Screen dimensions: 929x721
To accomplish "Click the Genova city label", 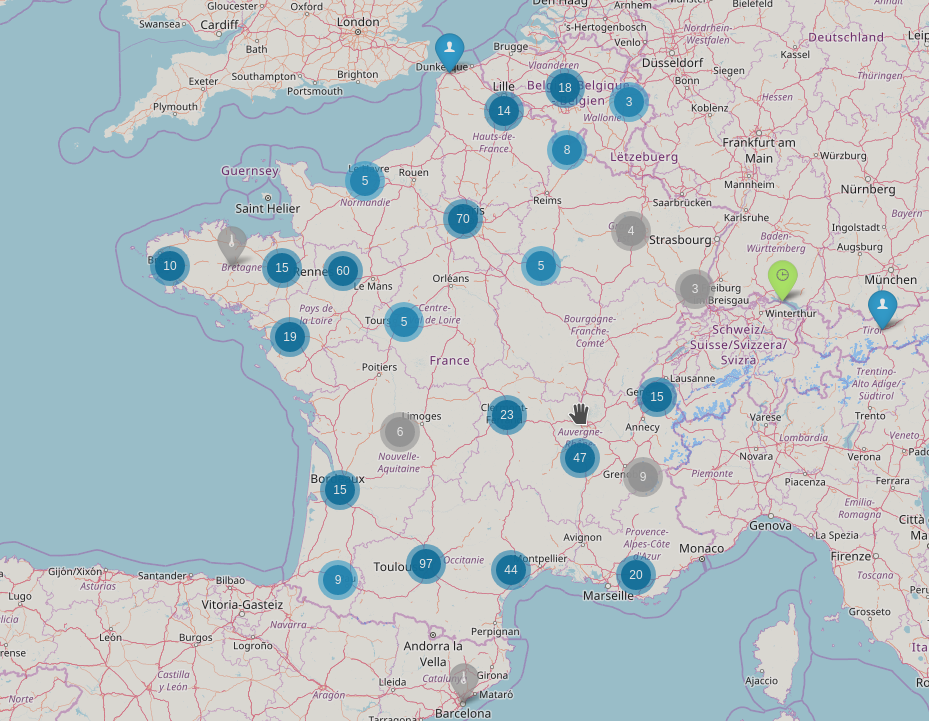I will pos(770,525).
